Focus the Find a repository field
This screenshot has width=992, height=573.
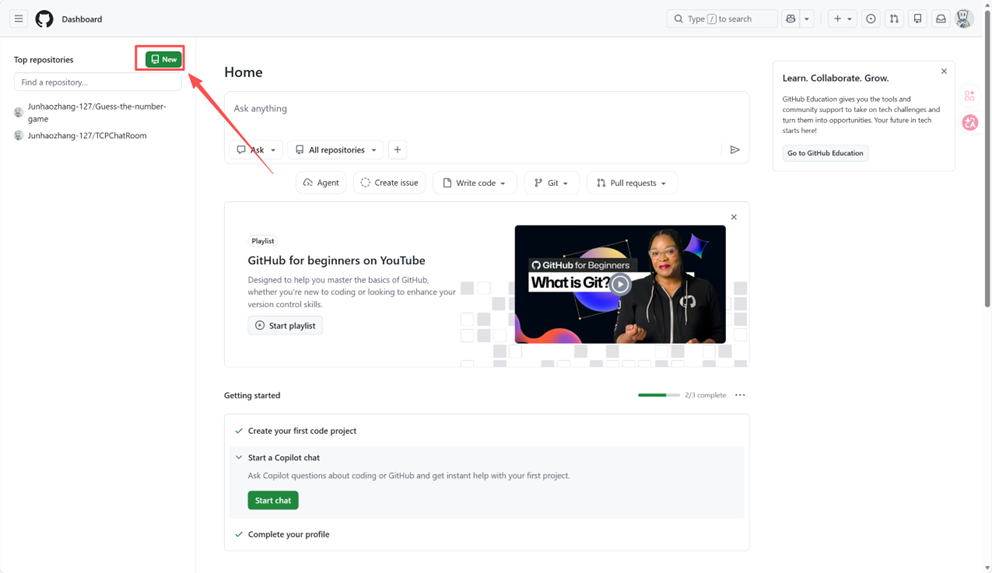click(x=97, y=82)
